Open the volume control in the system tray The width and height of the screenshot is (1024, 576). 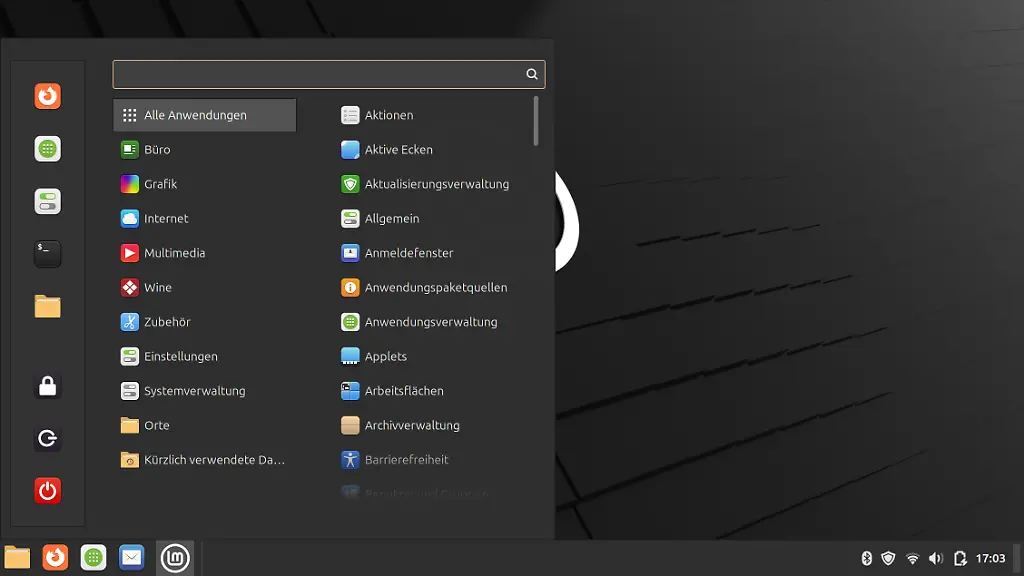935,558
